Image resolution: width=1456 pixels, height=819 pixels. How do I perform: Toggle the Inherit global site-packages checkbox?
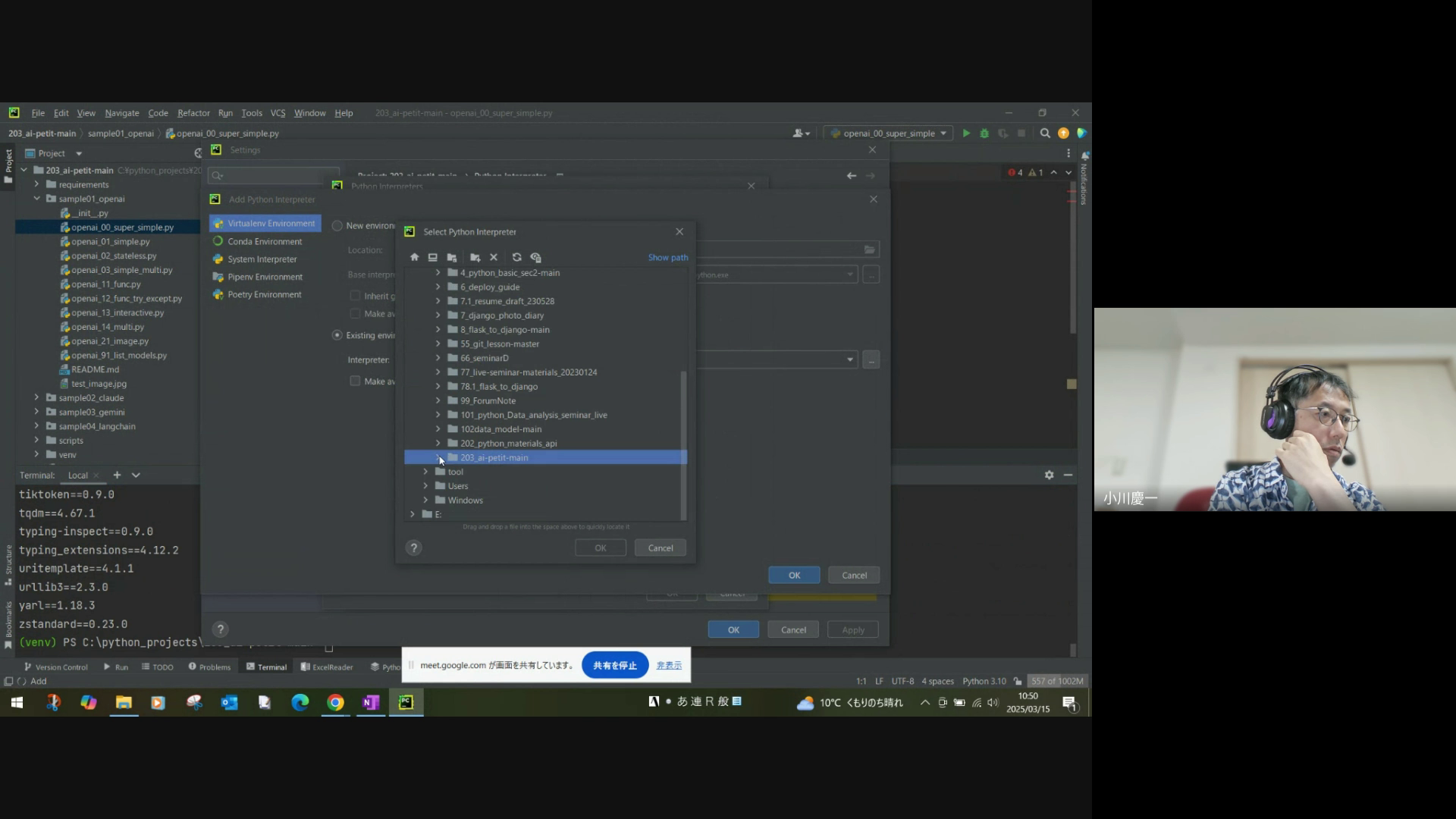tap(355, 296)
